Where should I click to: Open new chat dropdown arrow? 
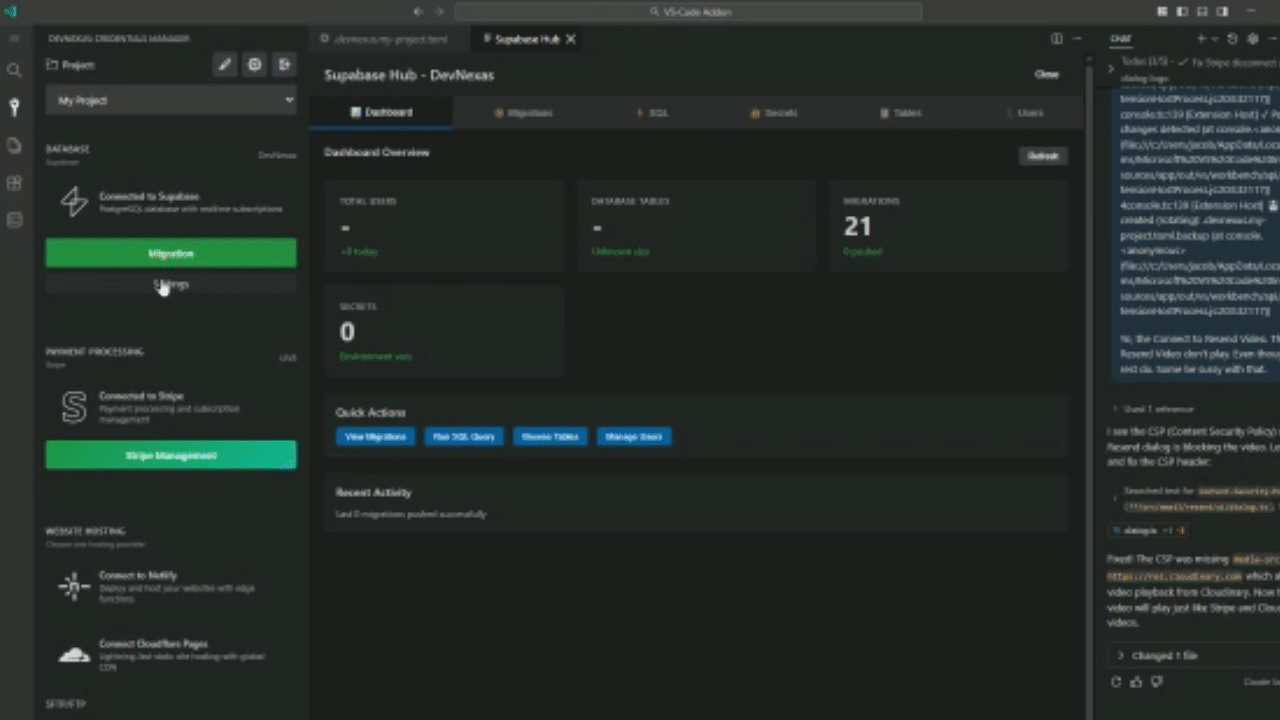click(1215, 39)
